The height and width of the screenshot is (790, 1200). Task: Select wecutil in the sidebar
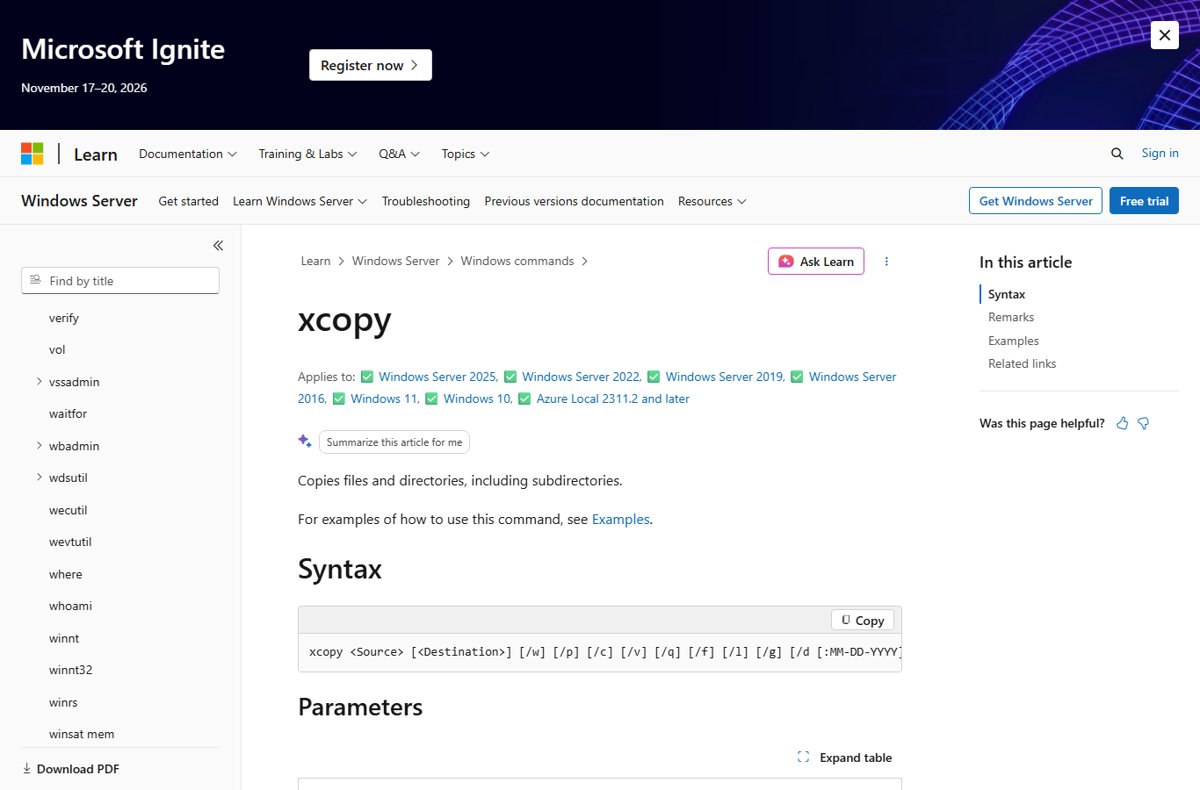(68, 510)
